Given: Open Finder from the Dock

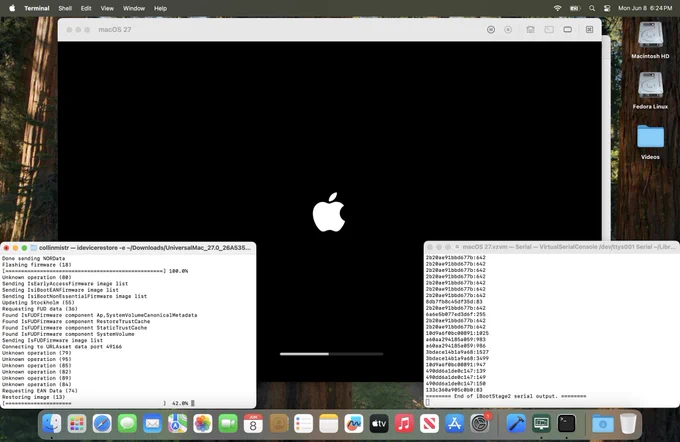Looking at the screenshot, I should [x=52, y=423].
